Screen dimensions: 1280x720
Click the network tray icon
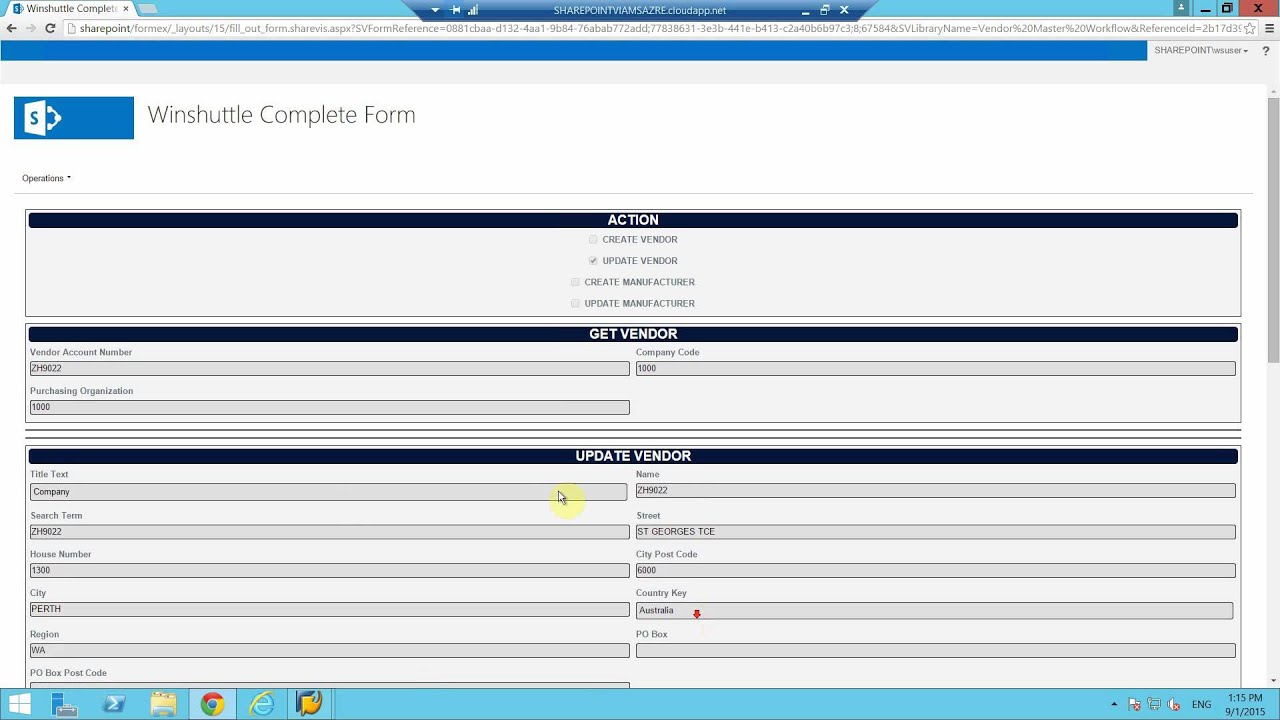point(1154,704)
